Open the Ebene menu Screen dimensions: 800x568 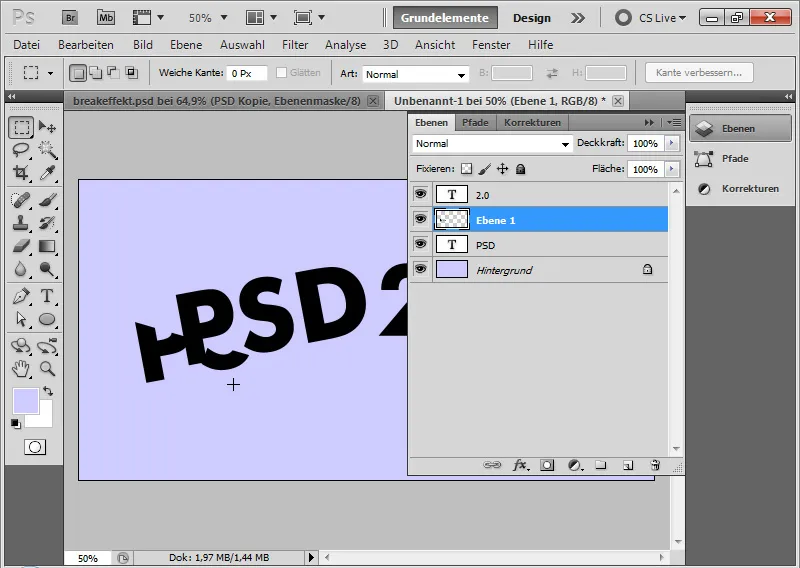(x=186, y=45)
